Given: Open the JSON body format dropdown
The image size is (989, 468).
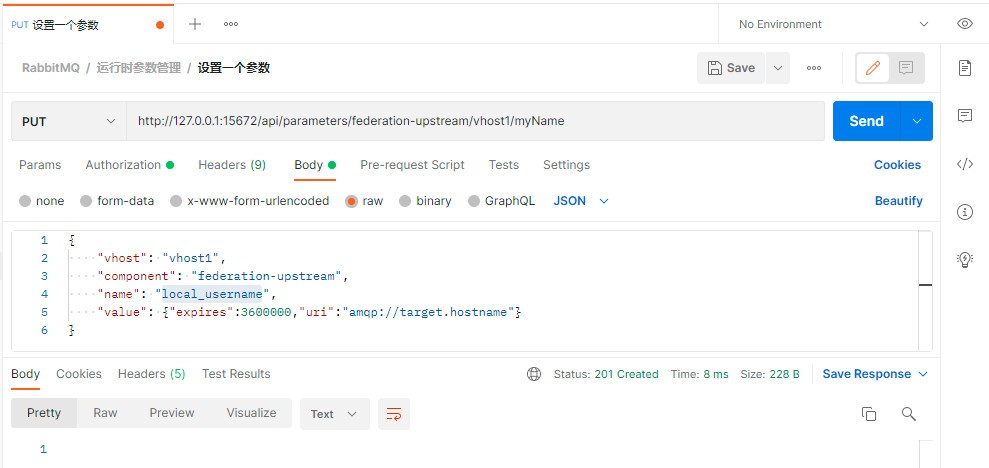Looking at the screenshot, I should click(x=581, y=201).
